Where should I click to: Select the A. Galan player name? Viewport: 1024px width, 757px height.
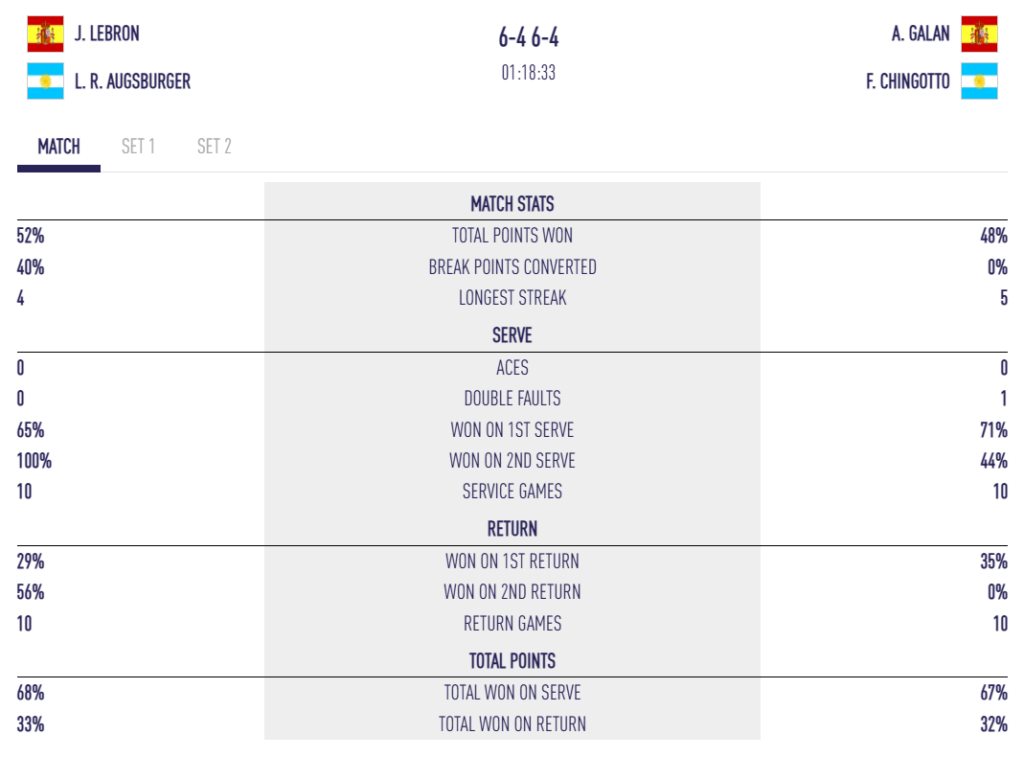coord(921,34)
